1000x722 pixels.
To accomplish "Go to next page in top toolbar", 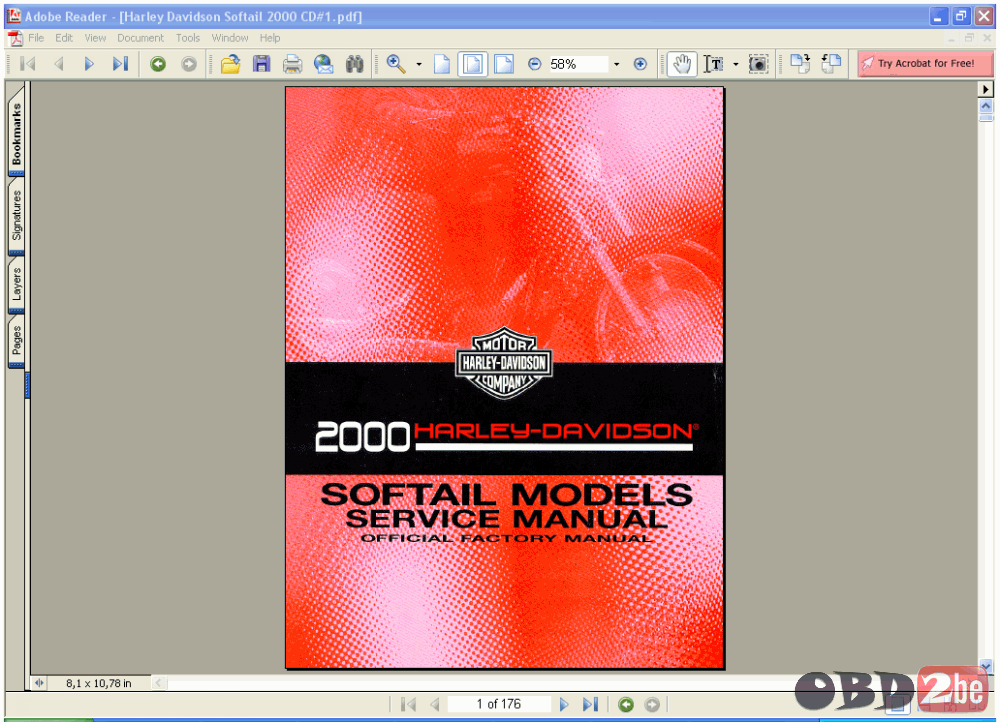I will [89, 64].
